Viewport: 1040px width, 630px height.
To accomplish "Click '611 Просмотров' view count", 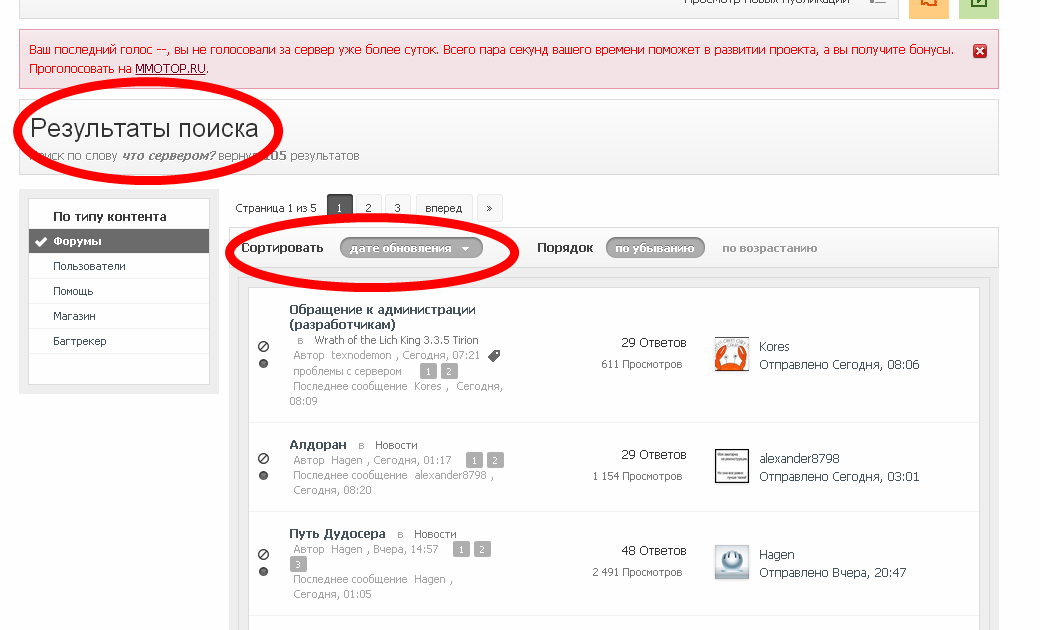I will pyautogui.click(x=641, y=364).
